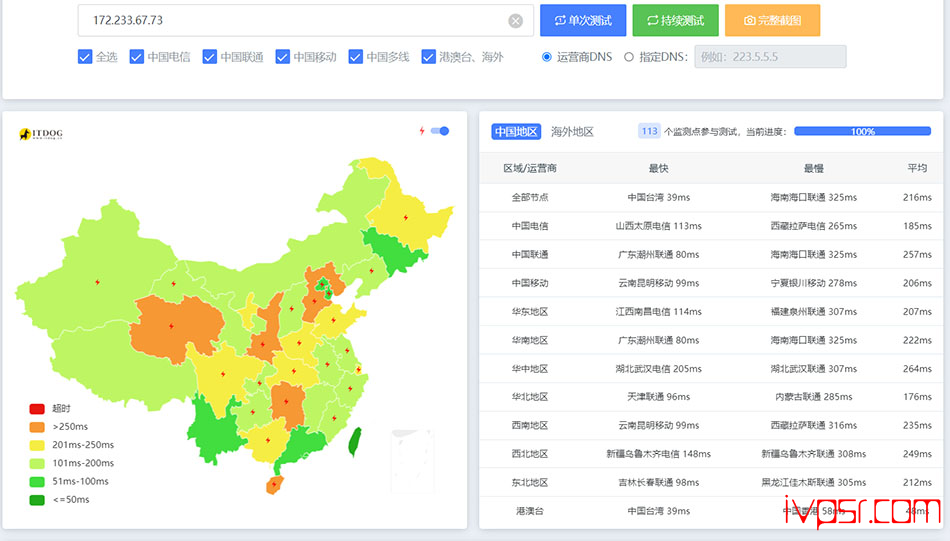Screen dimensions: 950x541
Task: Clear the IP address input field
Action: tap(516, 21)
